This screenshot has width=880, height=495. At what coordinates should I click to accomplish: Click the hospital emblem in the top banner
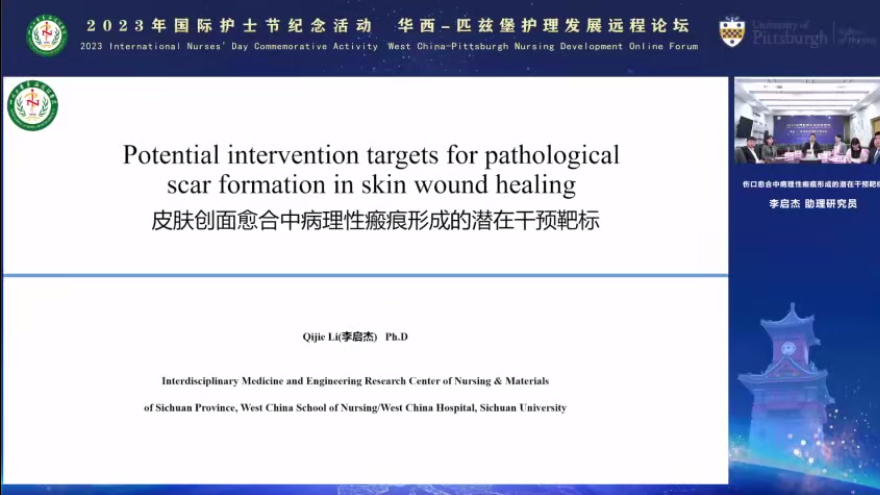[x=47, y=35]
